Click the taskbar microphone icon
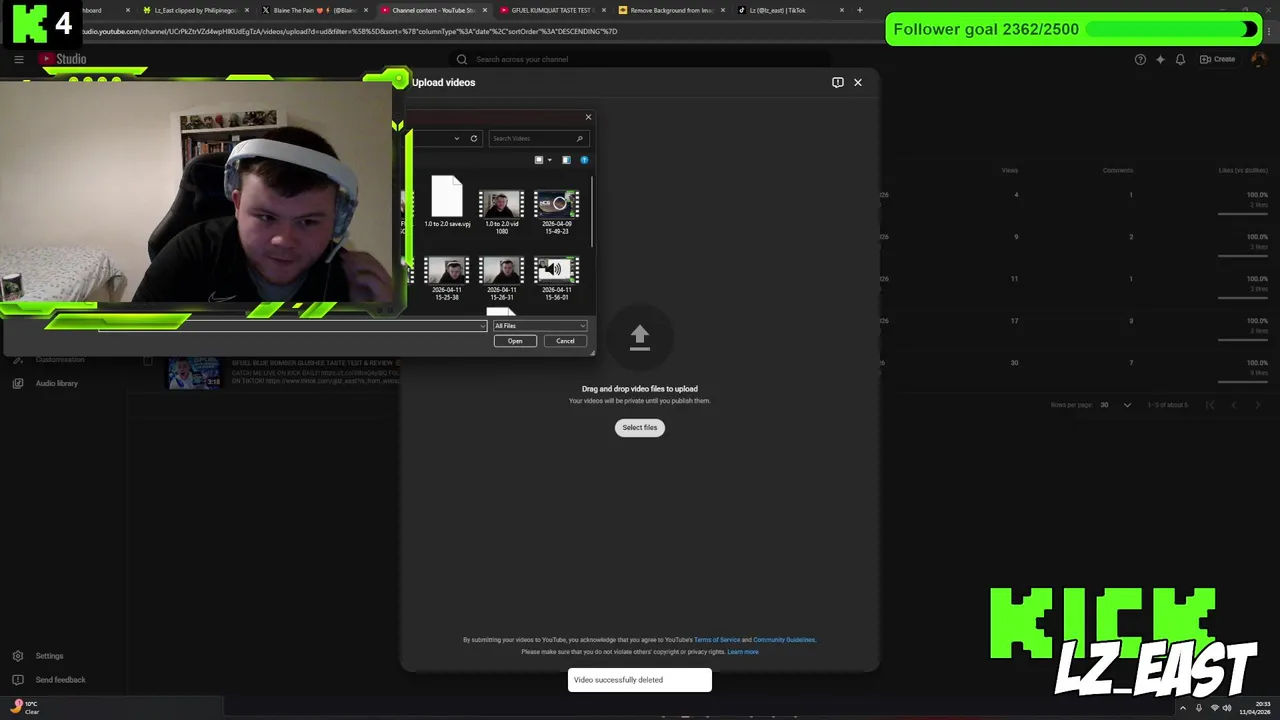Viewport: 1280px width, 720px height. click(1199, 708)
